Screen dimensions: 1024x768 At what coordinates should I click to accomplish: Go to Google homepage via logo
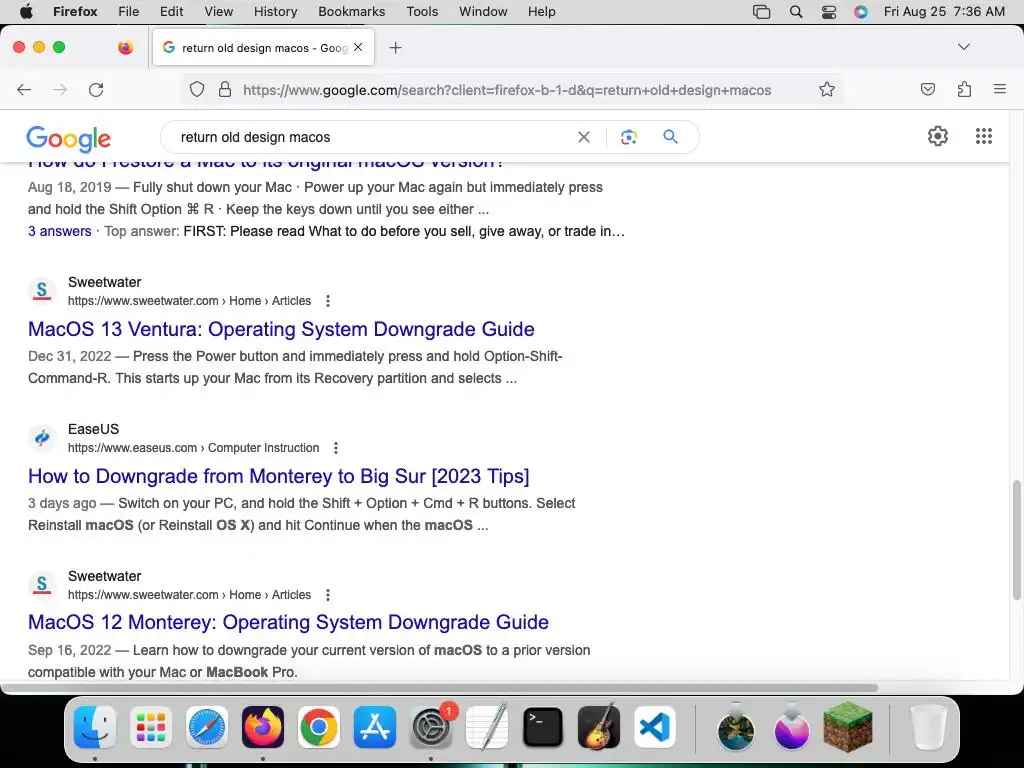[x=69, y=138]
